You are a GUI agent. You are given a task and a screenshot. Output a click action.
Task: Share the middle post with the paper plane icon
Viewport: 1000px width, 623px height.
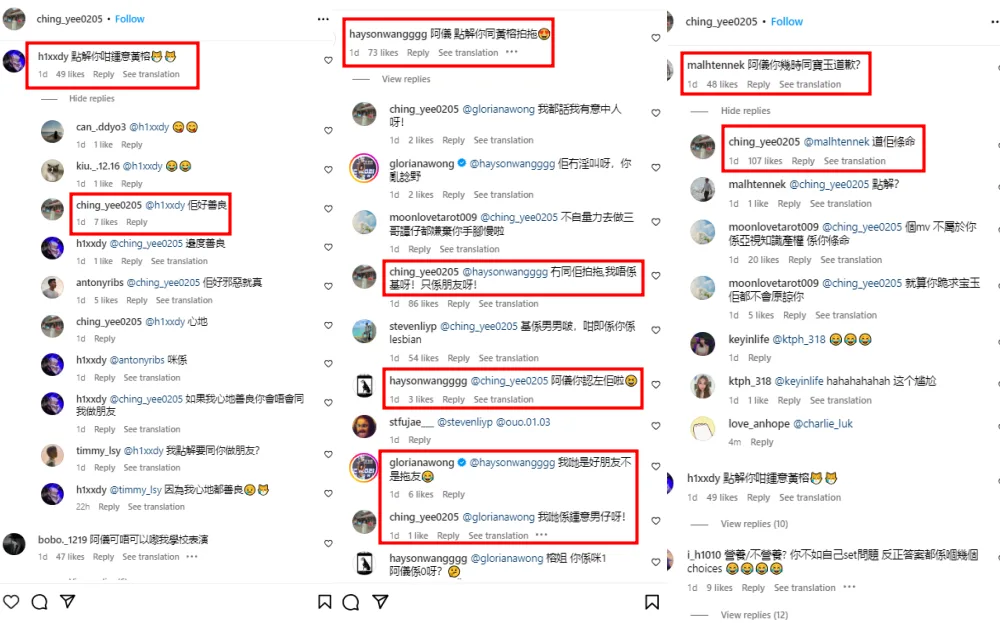click(x=381, y=601)
